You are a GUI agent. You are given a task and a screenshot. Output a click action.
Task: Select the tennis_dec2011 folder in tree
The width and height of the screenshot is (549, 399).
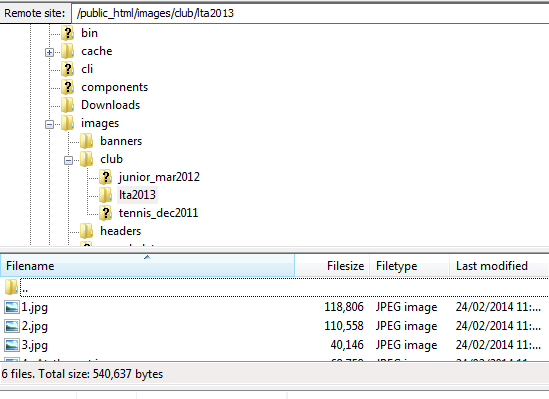click(159, 213)
